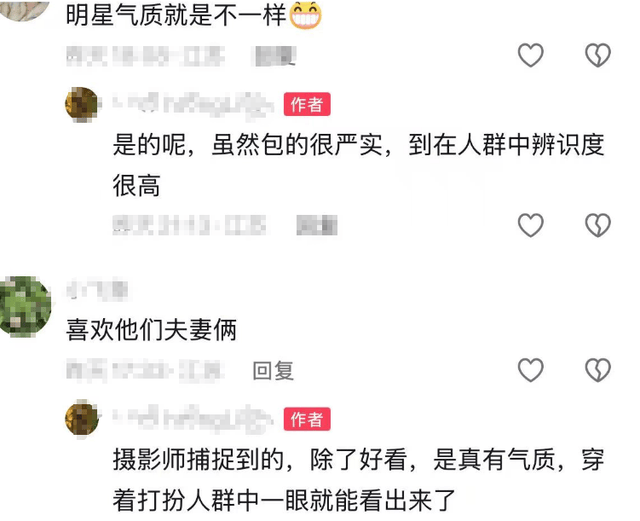Tap blurred reply button under 辨识度很高 reply
The height and width of the screenshot is (521, 640).
click(317, 225)
